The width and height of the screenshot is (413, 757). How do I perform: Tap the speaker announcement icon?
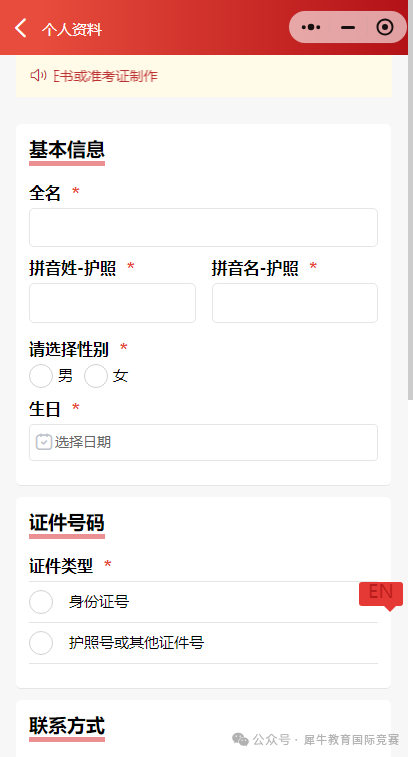coord(38,75)
